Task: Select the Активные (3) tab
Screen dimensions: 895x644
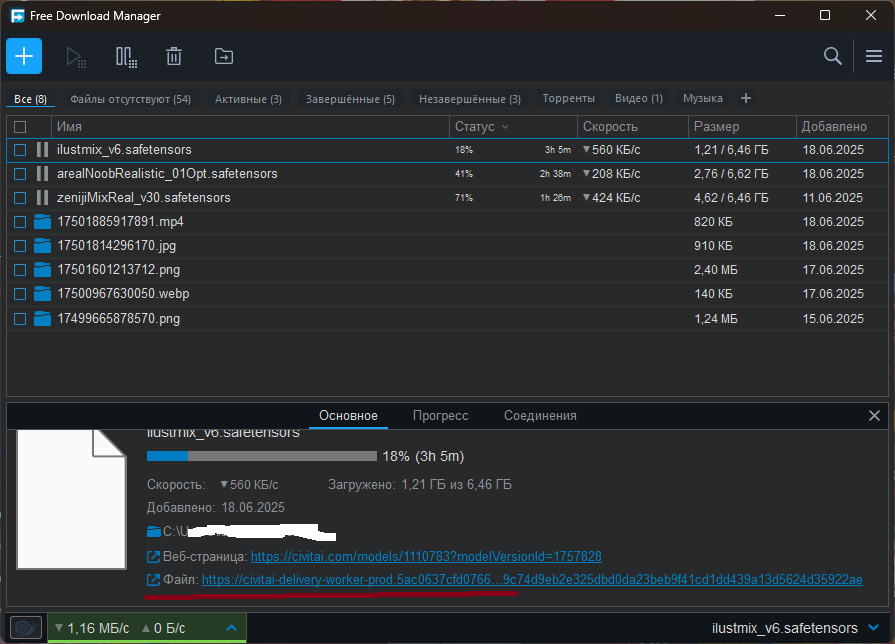Action: [248, 99]
